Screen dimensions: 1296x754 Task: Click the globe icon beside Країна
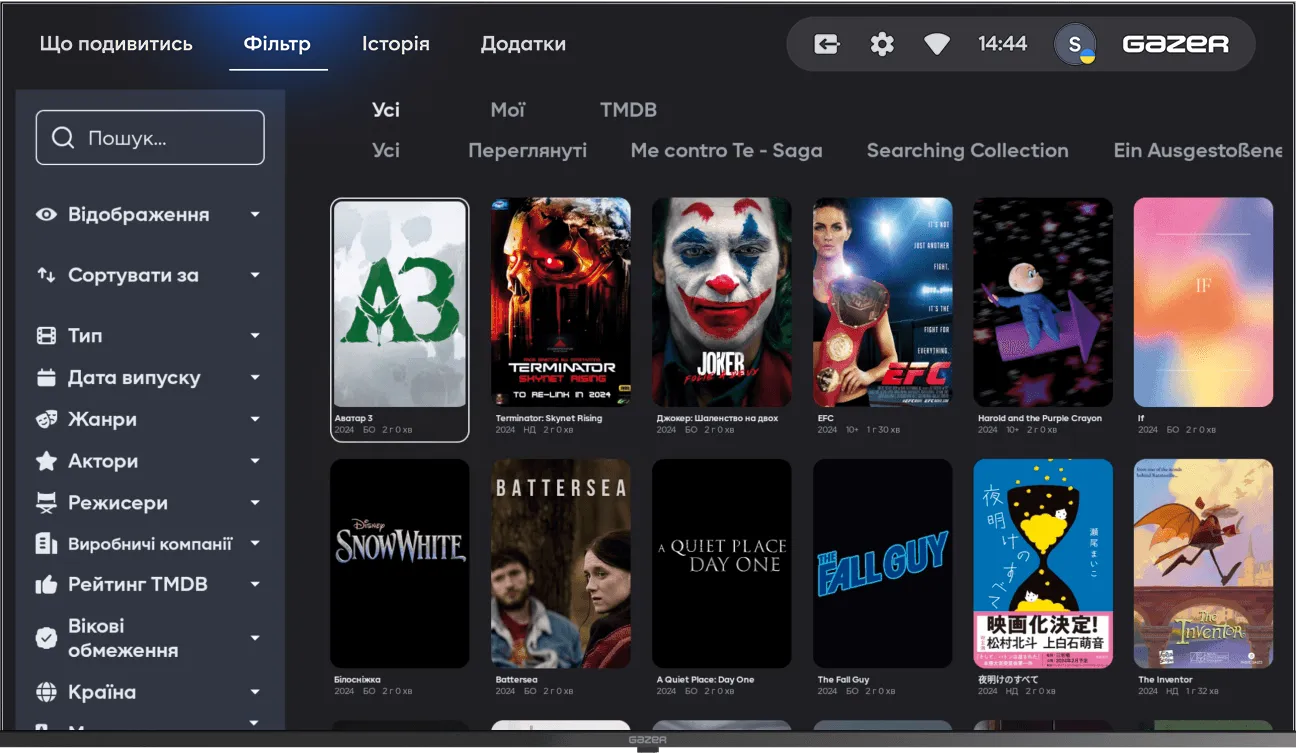(46, 692)
